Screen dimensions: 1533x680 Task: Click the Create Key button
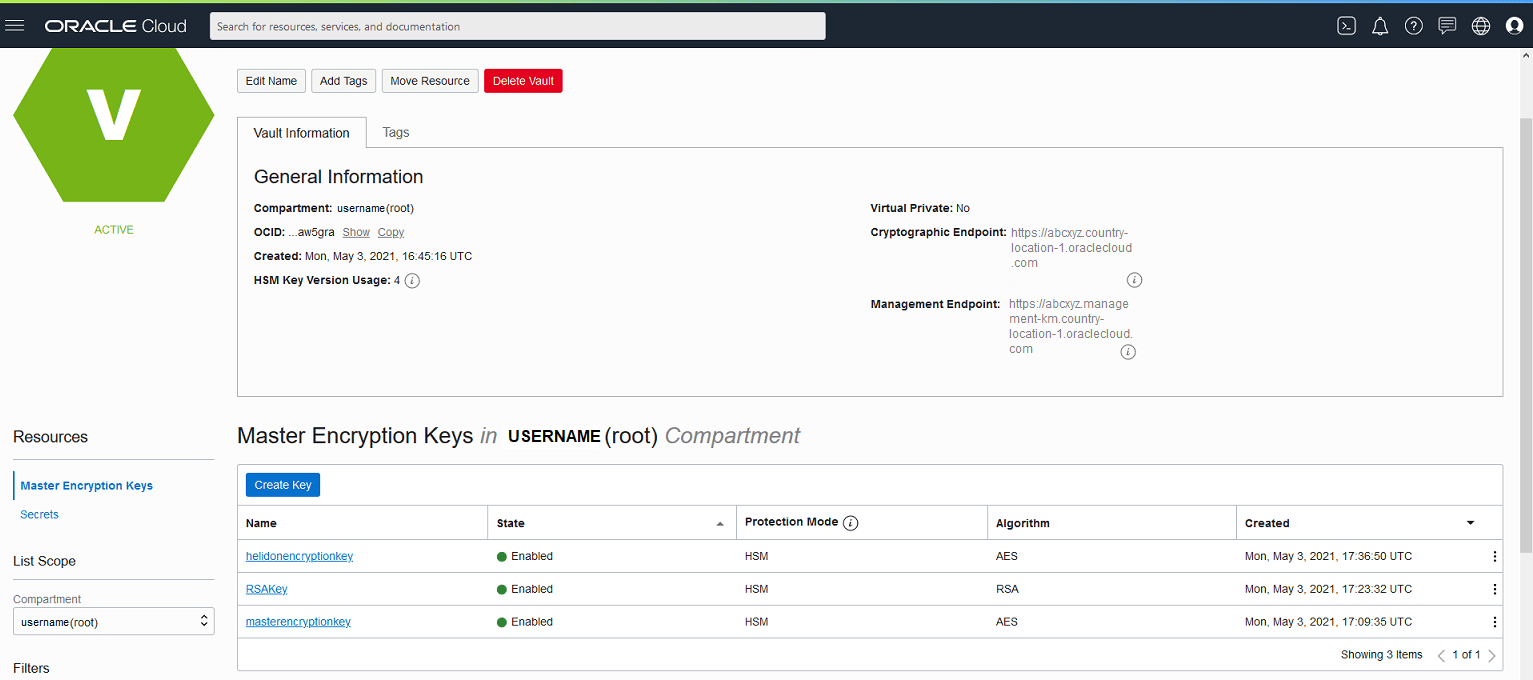pos(283,485)
